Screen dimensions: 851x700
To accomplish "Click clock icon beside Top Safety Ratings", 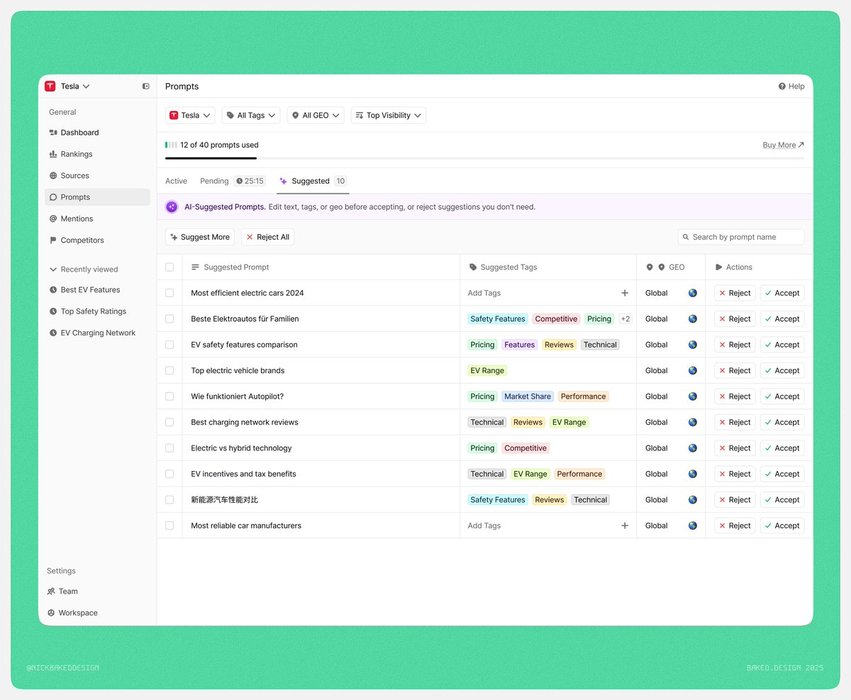I will click(x=53, y=311).
